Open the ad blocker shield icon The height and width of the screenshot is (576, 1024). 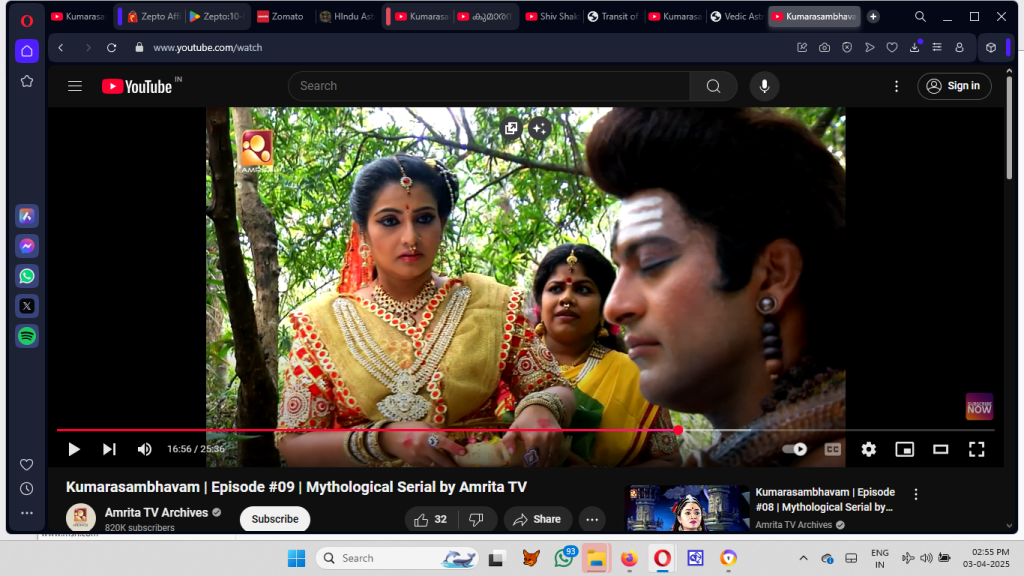[x=847, y=48]
